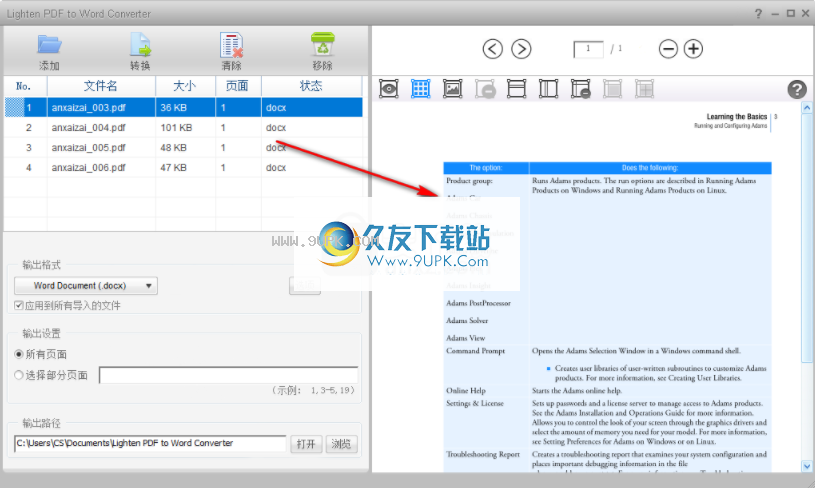Click the page range input field

point(229,375)
